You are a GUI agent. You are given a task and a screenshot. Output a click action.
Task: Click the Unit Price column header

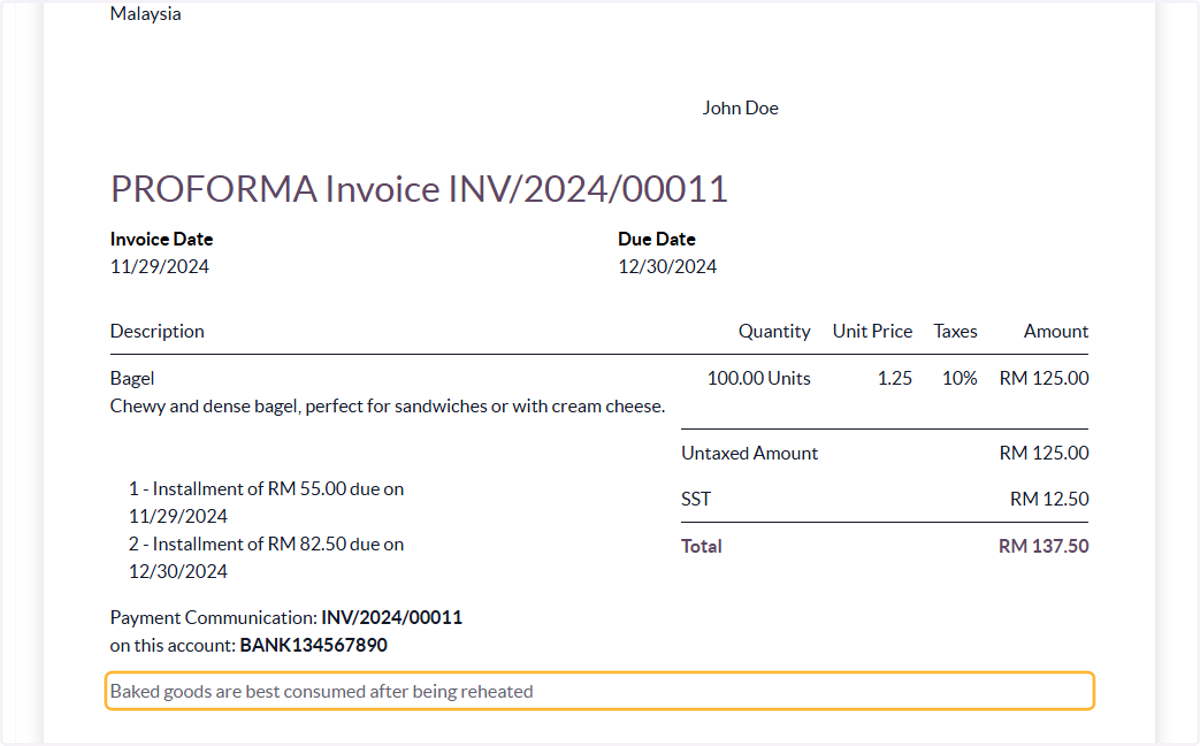tap(872, 331)
